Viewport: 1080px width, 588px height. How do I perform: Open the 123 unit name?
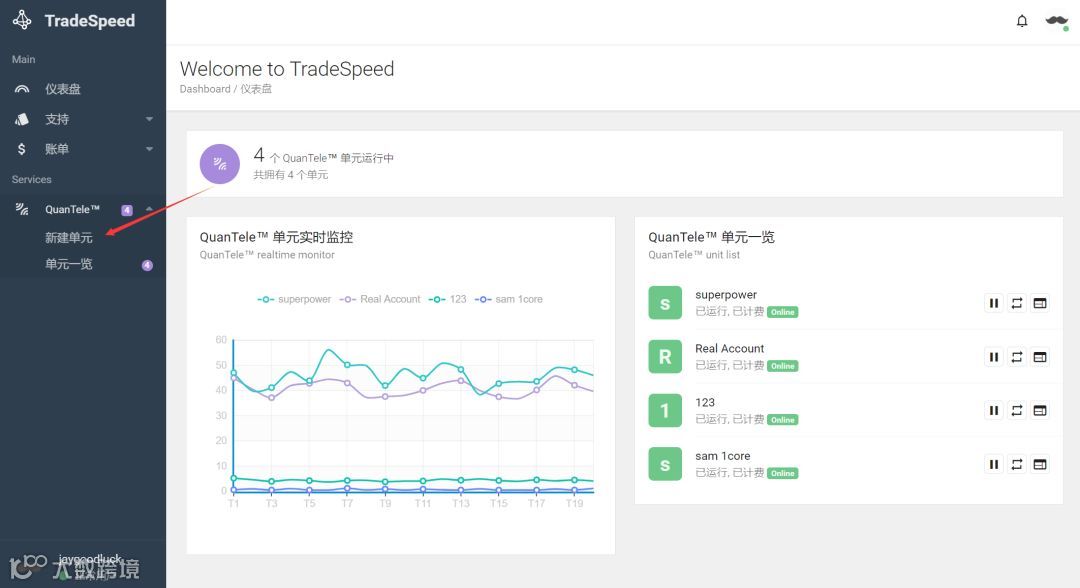click(705, 402)
